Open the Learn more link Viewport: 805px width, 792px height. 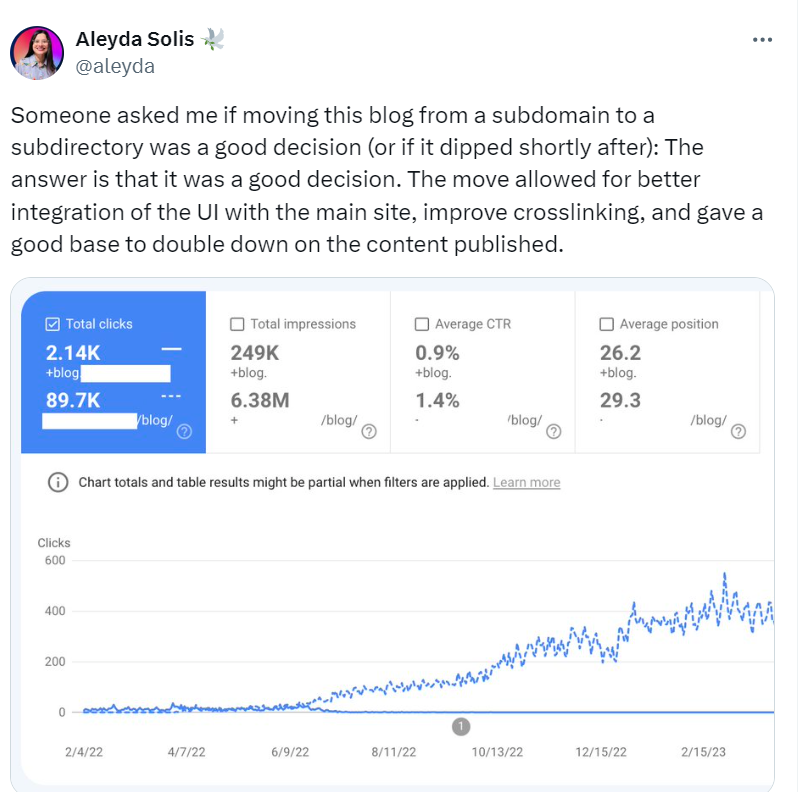(526, 482)
